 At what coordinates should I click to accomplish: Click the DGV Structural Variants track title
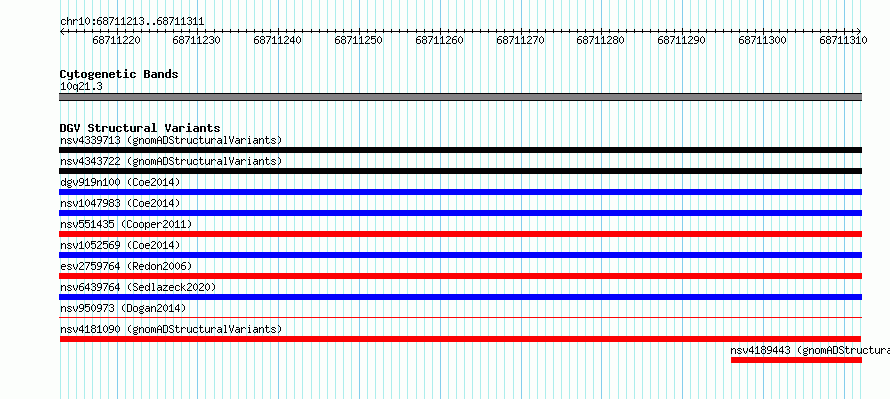[140, 128]
